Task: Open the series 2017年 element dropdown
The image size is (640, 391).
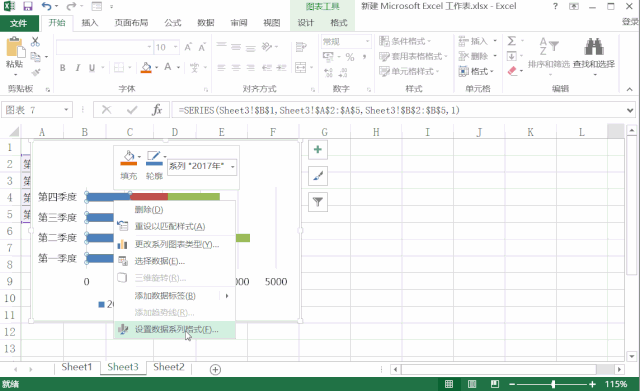Action: (232, 167)
